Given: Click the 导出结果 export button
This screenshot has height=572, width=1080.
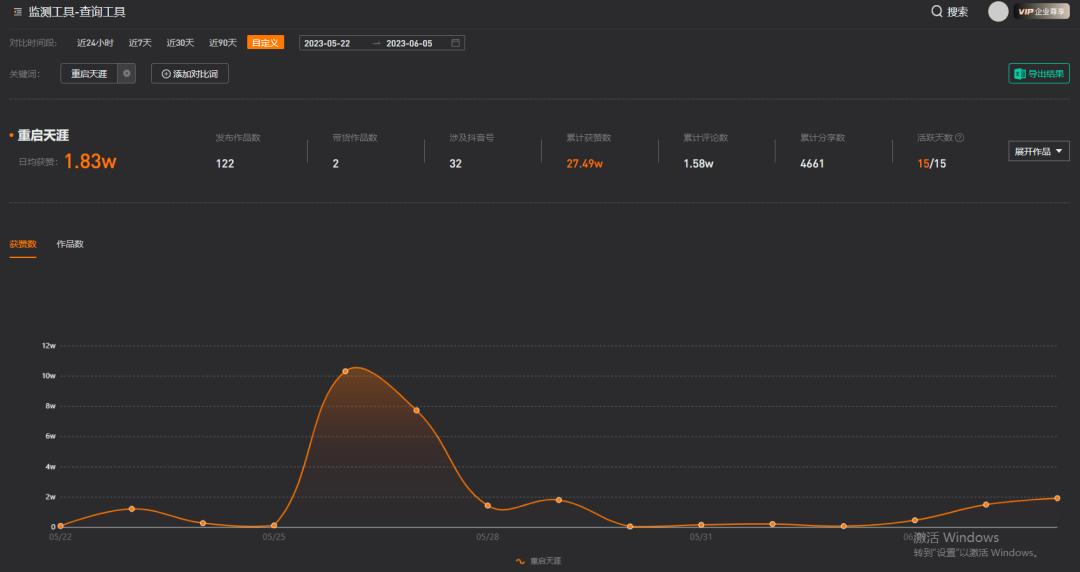Looking at the screenshot, I should [x=1039, y=74].
